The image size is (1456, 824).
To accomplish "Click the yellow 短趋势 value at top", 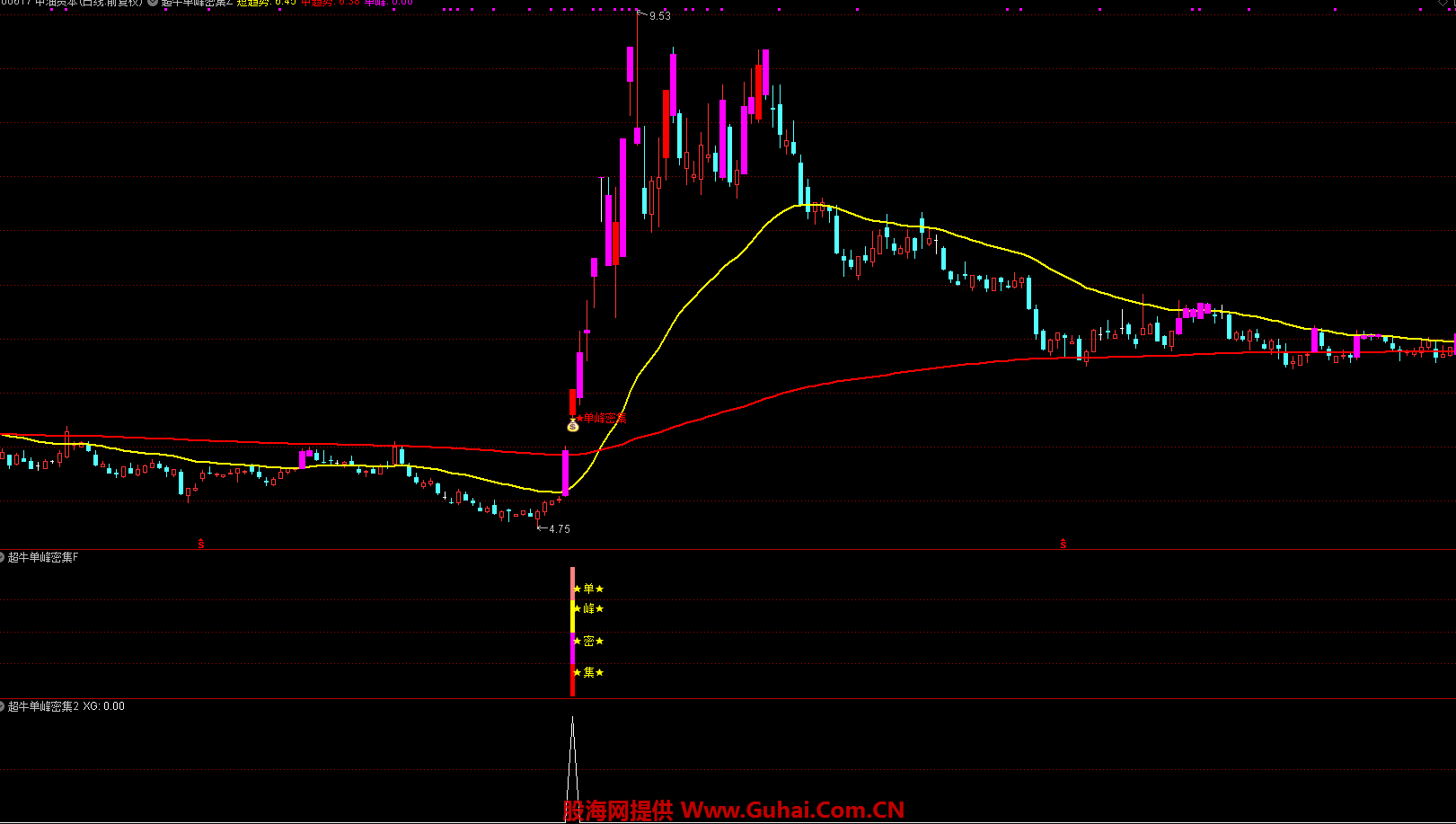I will point(266,3).
